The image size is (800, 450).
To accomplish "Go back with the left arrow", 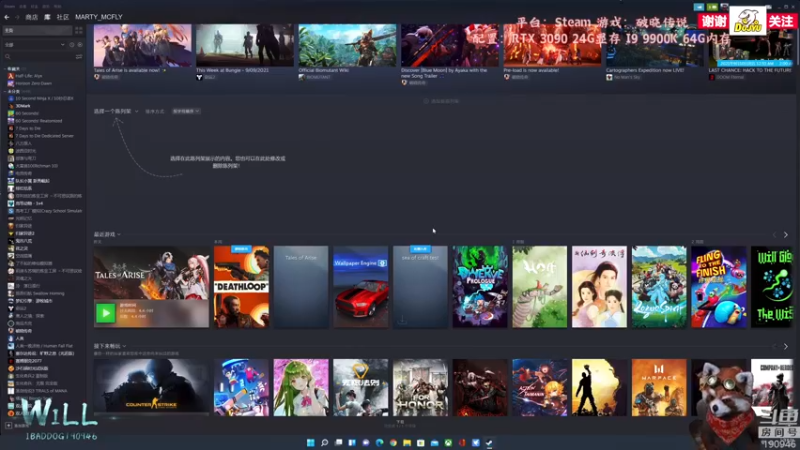I will [x=7, y=17].
